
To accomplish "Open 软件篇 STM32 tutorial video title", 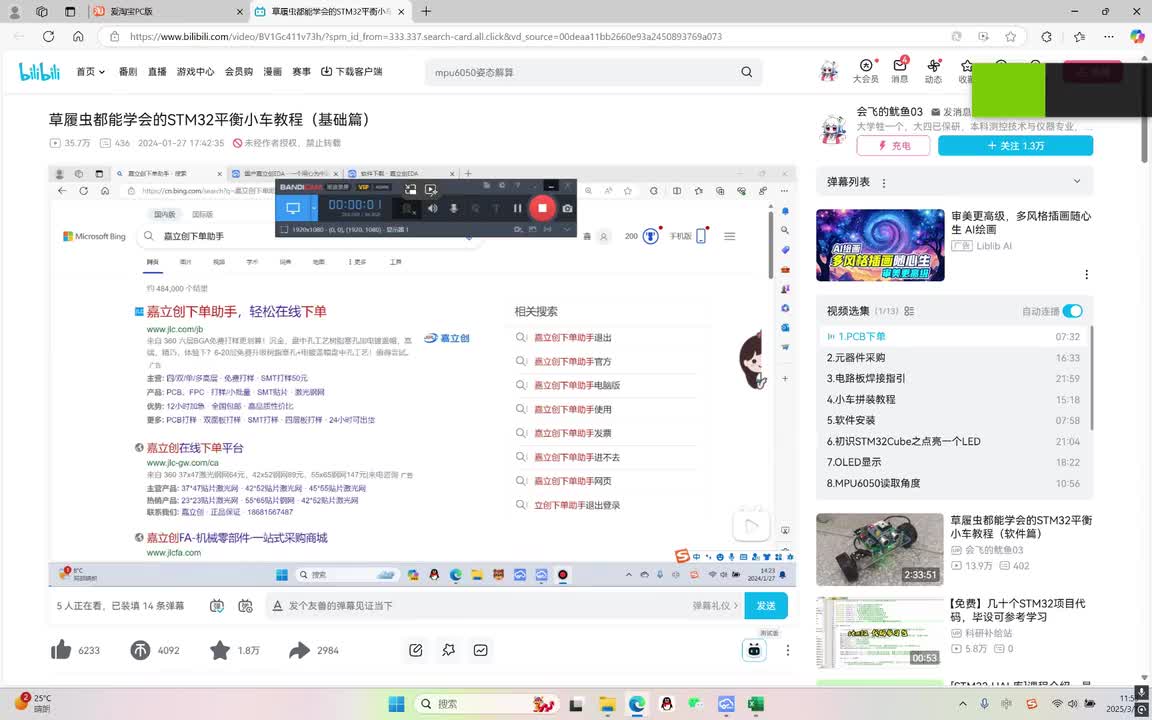I will click(1021, 527).
